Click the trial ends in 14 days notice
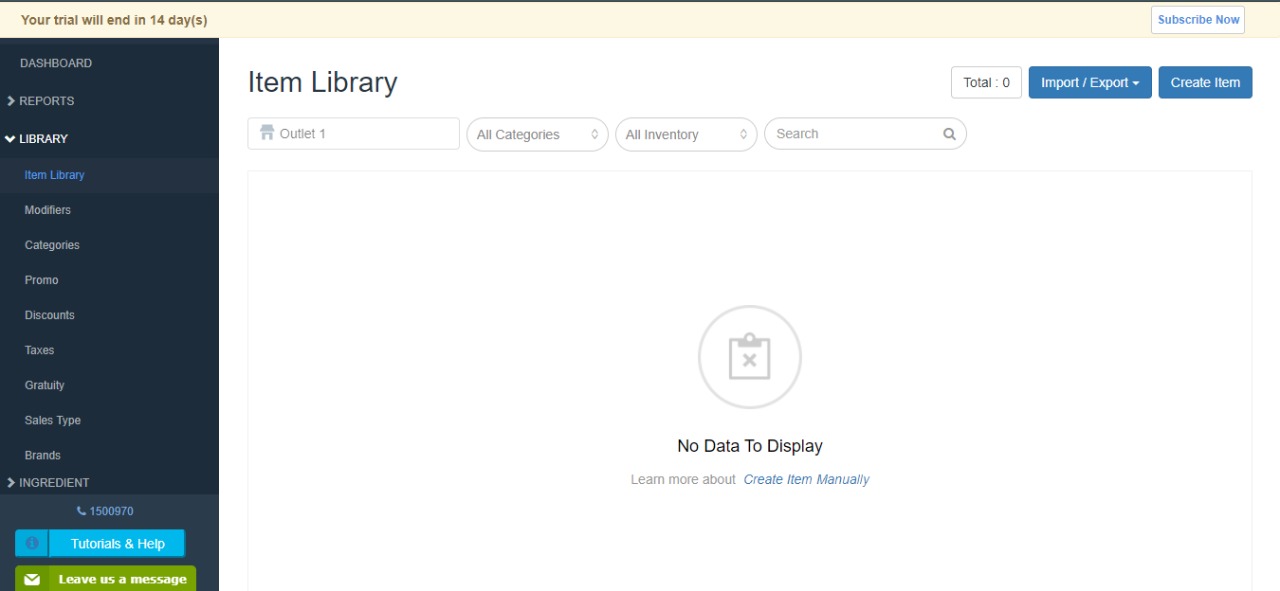Viewport: 1280px width, 591px height. [x=114, y=20]
